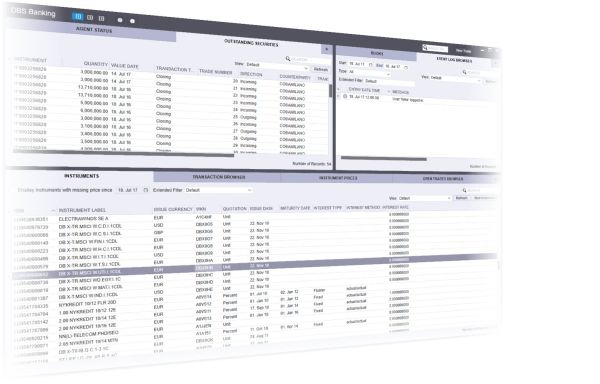
Task: Click the Outstanding Securities horizontal scrollbar
Action: tap(123, 153)
